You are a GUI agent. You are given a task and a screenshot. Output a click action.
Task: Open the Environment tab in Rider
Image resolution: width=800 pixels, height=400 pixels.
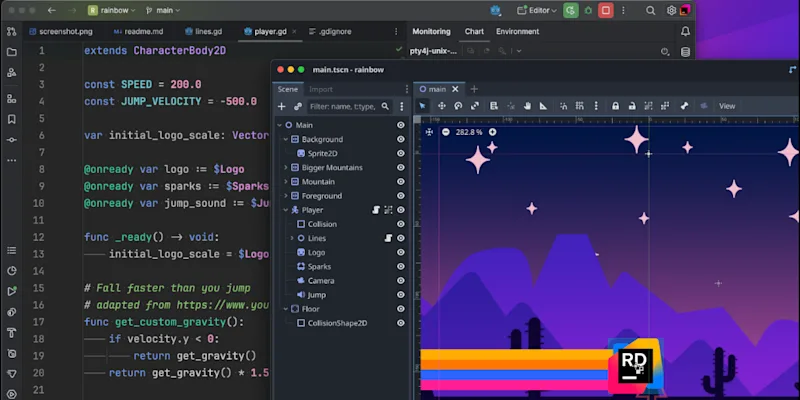coord(517,32)
